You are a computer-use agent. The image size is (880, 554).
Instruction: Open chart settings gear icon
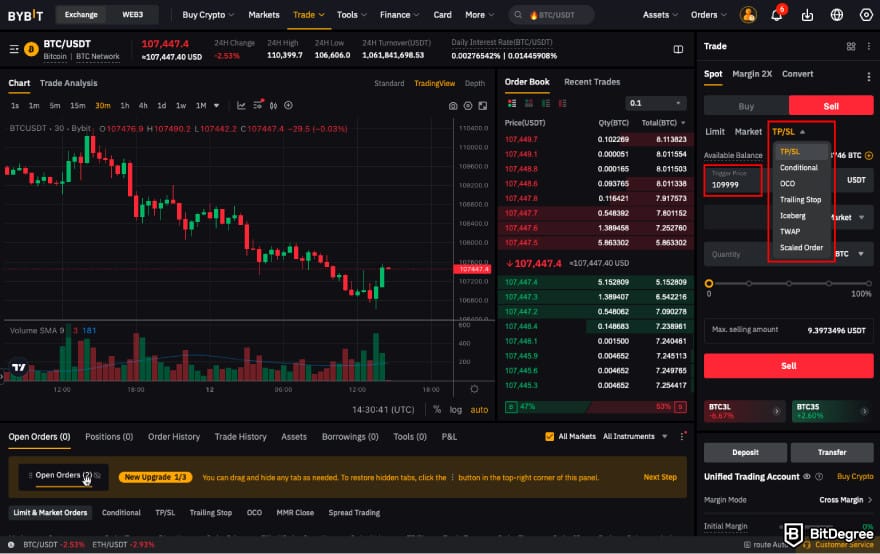[x=468, y=106]
